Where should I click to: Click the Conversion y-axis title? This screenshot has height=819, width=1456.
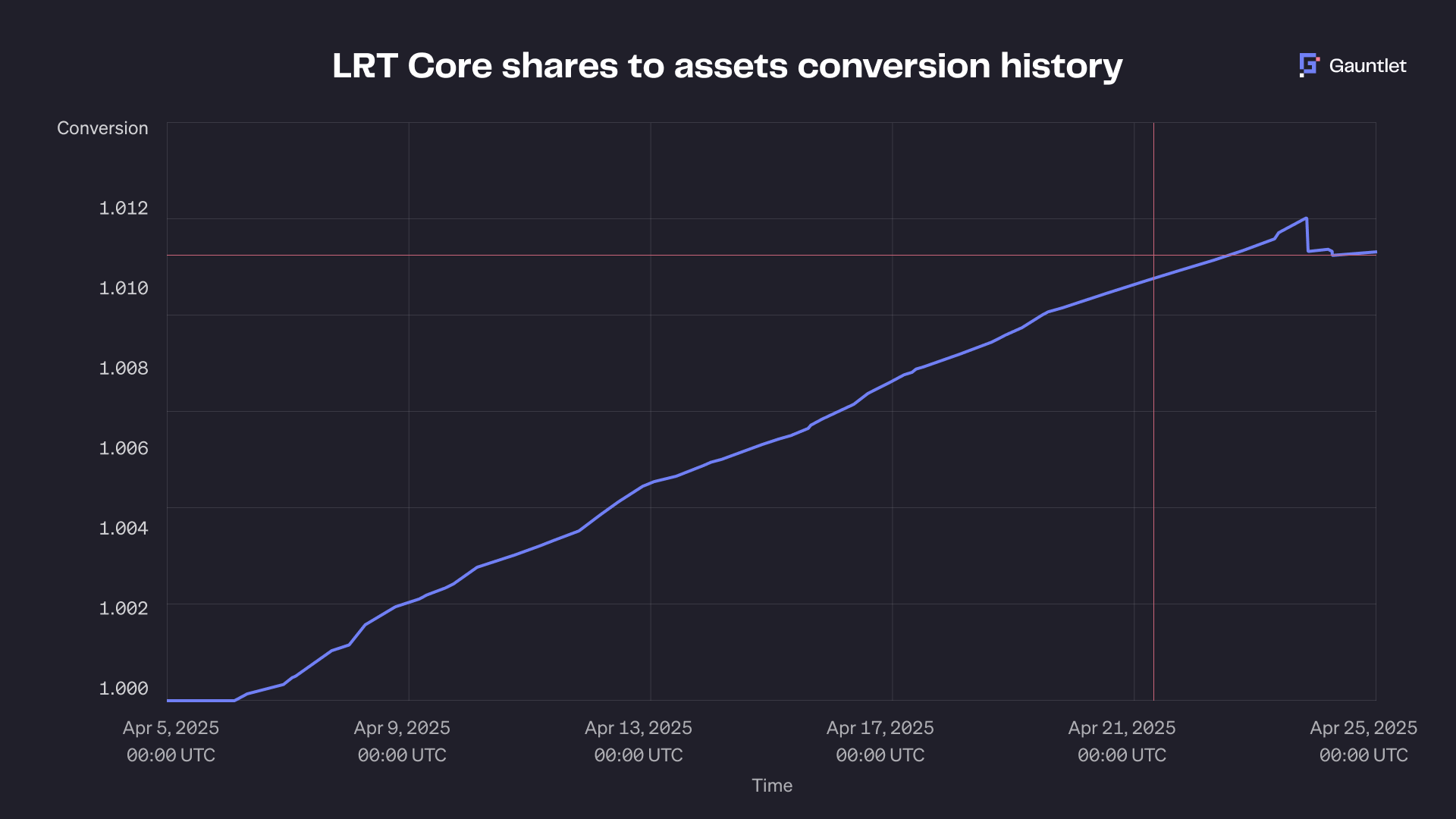point(102,128)
